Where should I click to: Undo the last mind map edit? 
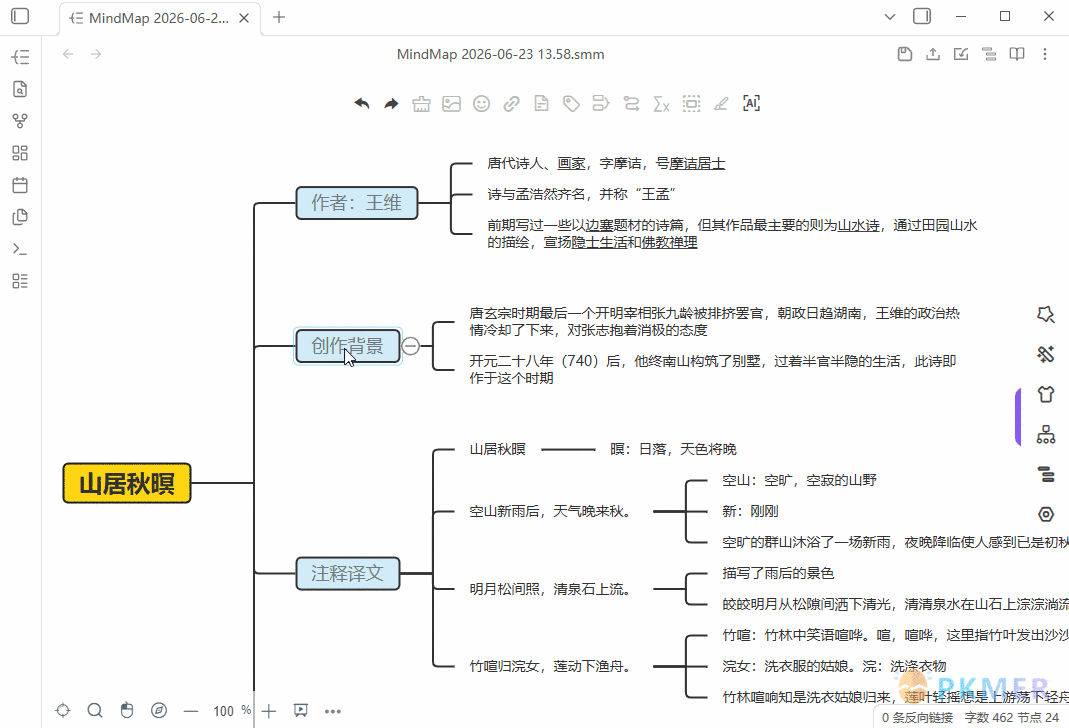(x=362, y=104)
